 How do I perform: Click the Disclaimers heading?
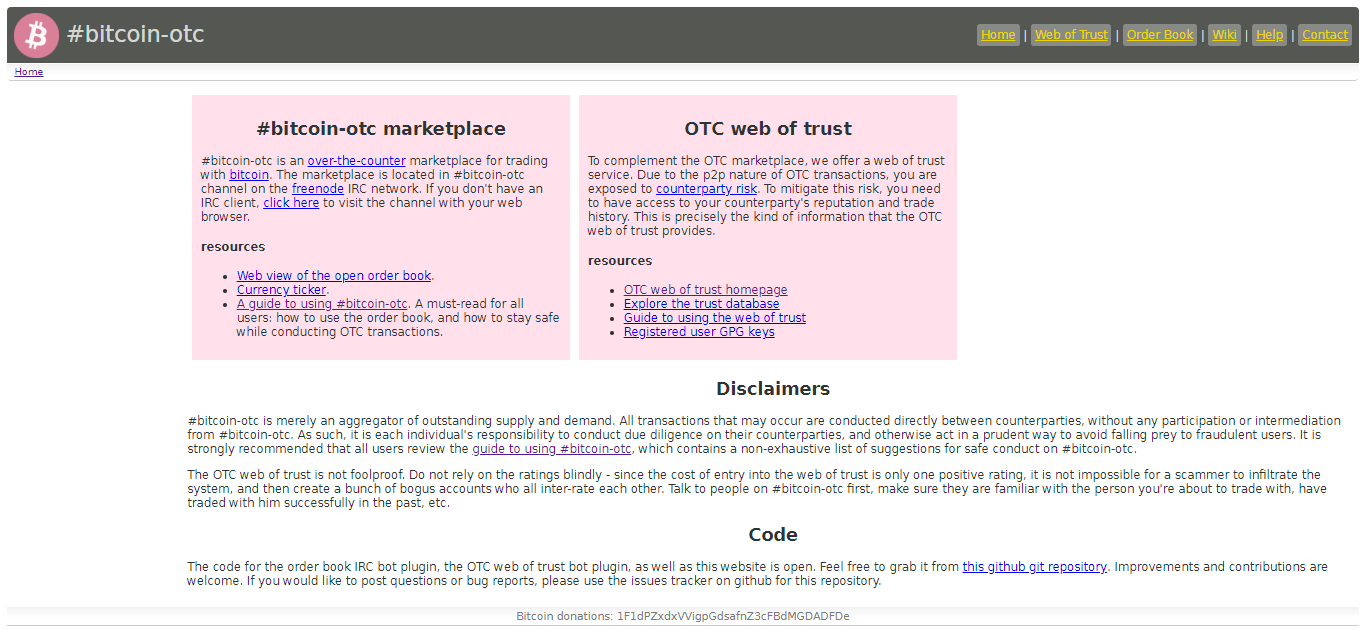point(773,389)
